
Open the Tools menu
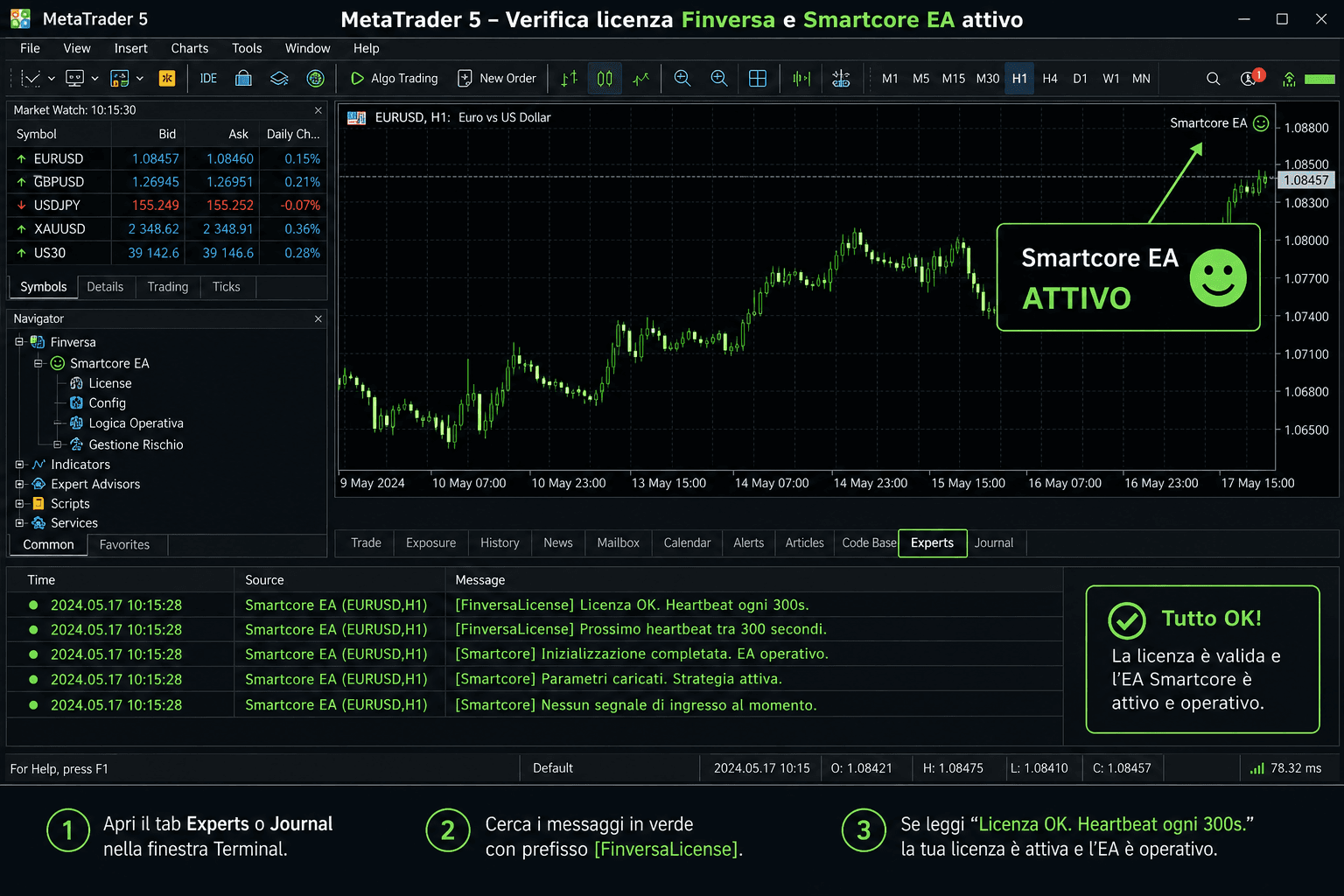(247, 48)
